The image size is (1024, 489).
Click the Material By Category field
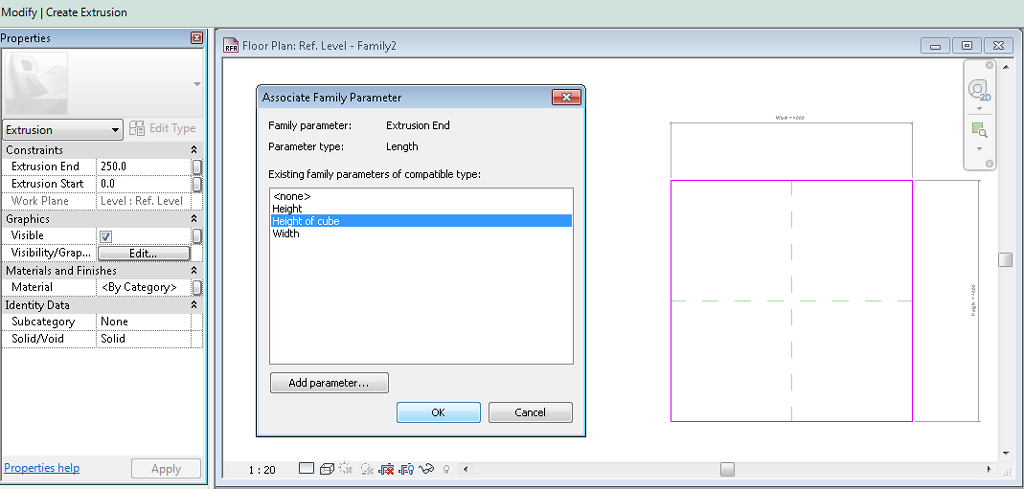pos(144,287)
